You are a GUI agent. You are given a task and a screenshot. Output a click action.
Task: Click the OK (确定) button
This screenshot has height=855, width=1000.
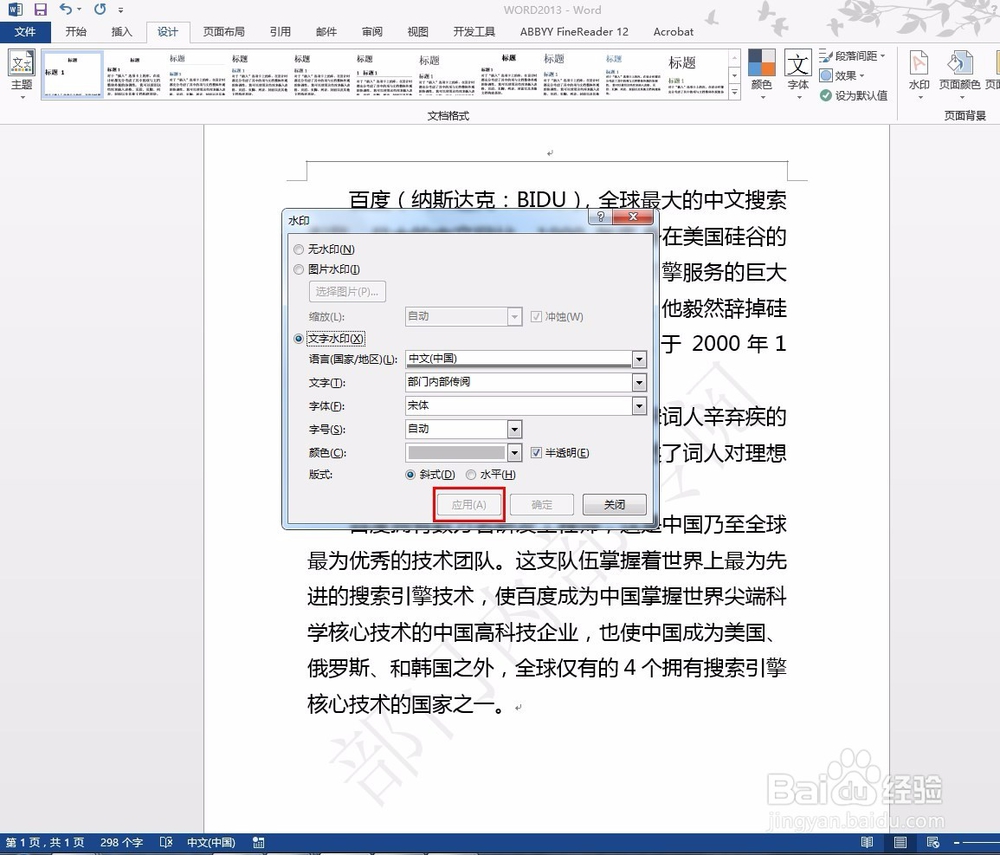click(542, 505)
